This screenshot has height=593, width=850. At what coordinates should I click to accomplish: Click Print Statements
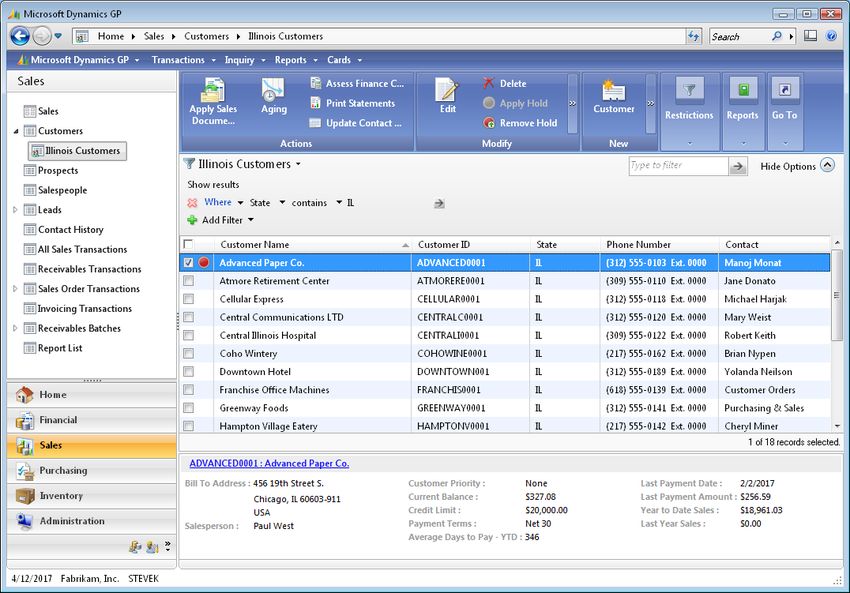point(352,103)
